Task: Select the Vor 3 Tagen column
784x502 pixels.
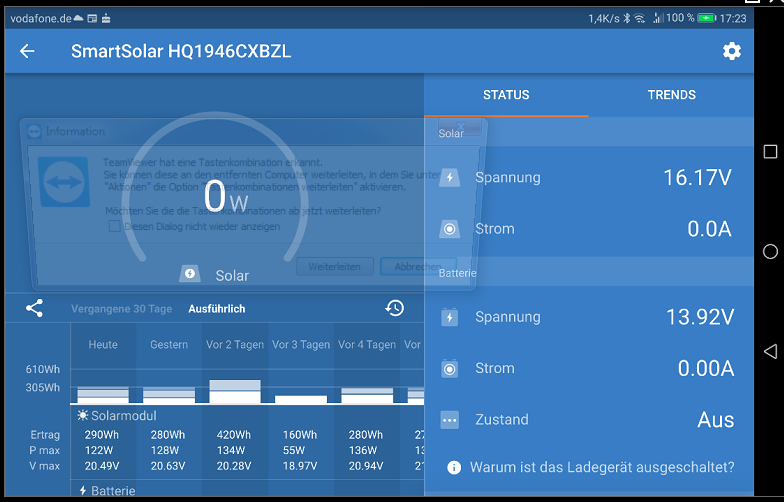Action: pyautogui.click(x=301, y=344)
